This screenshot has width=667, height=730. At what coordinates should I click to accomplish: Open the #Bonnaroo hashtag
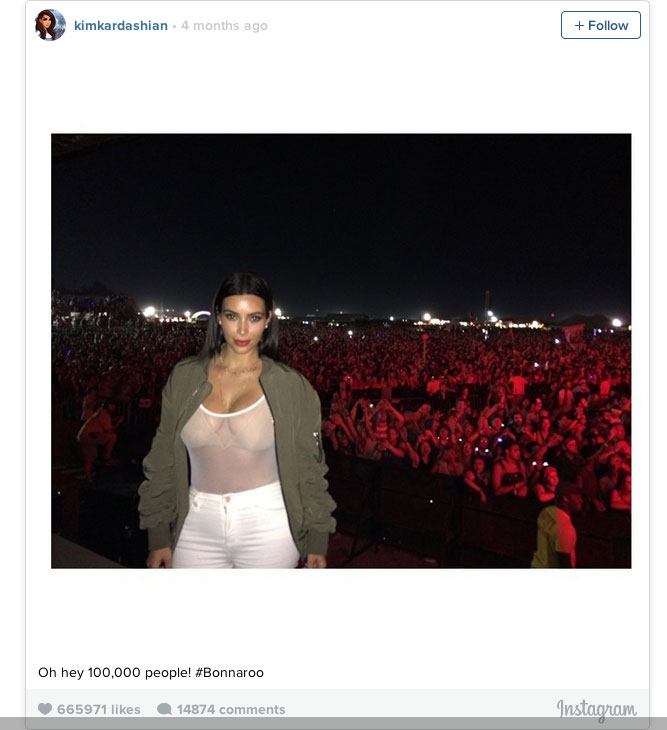[229, 673]
